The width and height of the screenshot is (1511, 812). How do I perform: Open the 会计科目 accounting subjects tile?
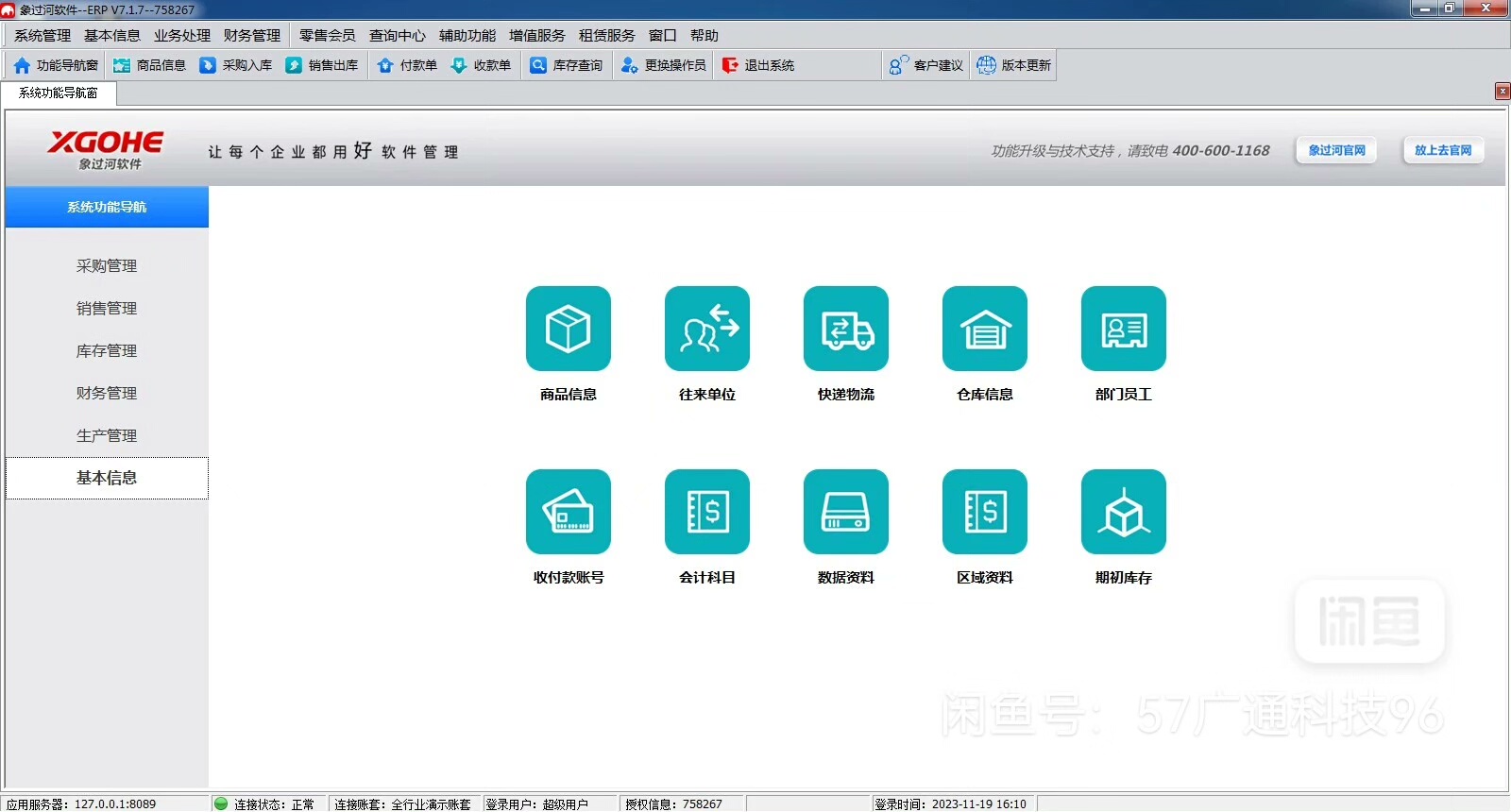coord(706,512)
